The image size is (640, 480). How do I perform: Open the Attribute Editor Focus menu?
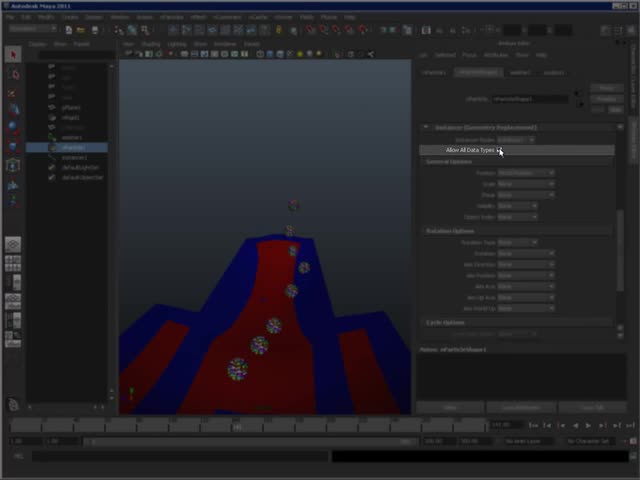point(469,55)
